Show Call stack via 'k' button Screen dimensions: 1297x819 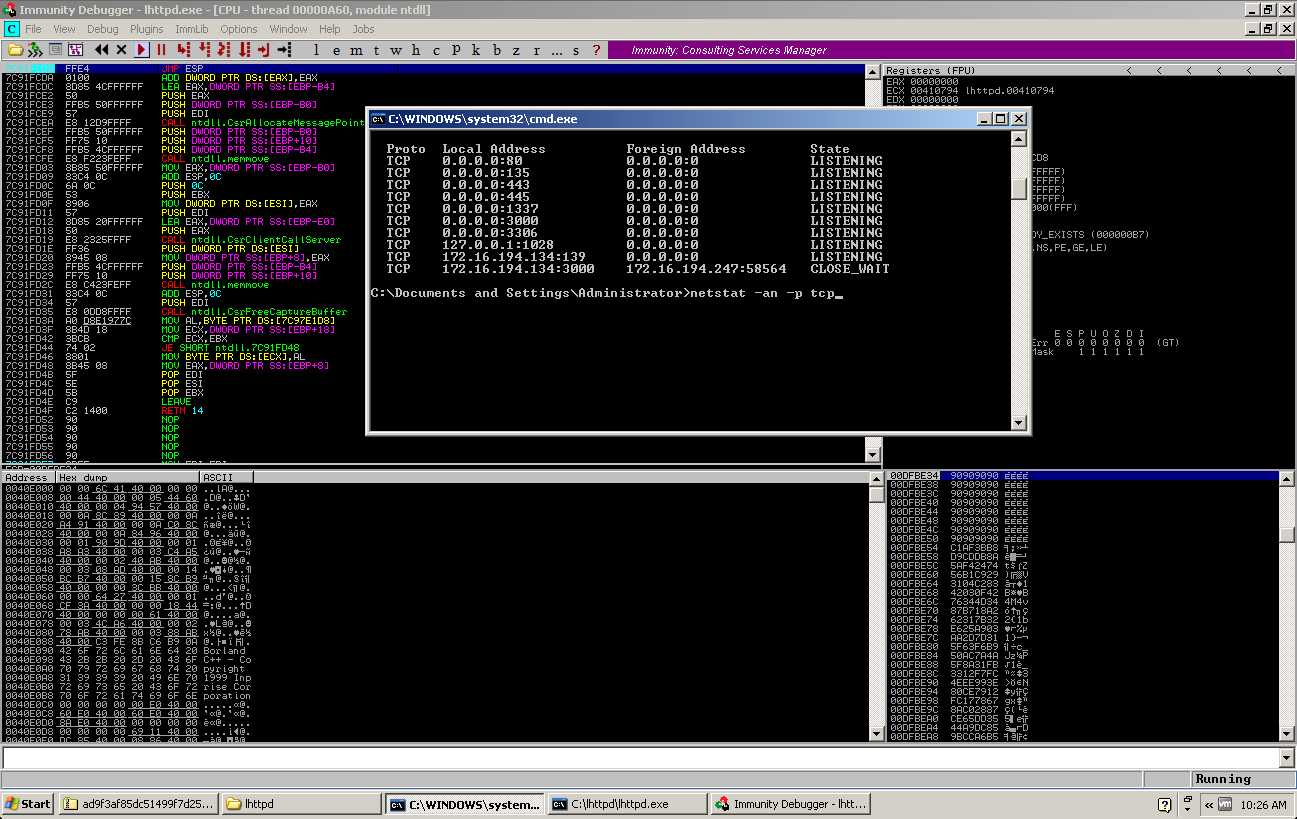point(476,50)
